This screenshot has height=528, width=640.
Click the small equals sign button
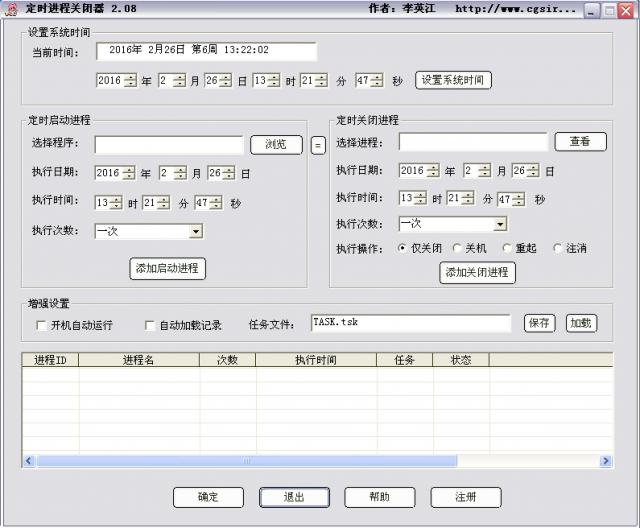[318, 145]
